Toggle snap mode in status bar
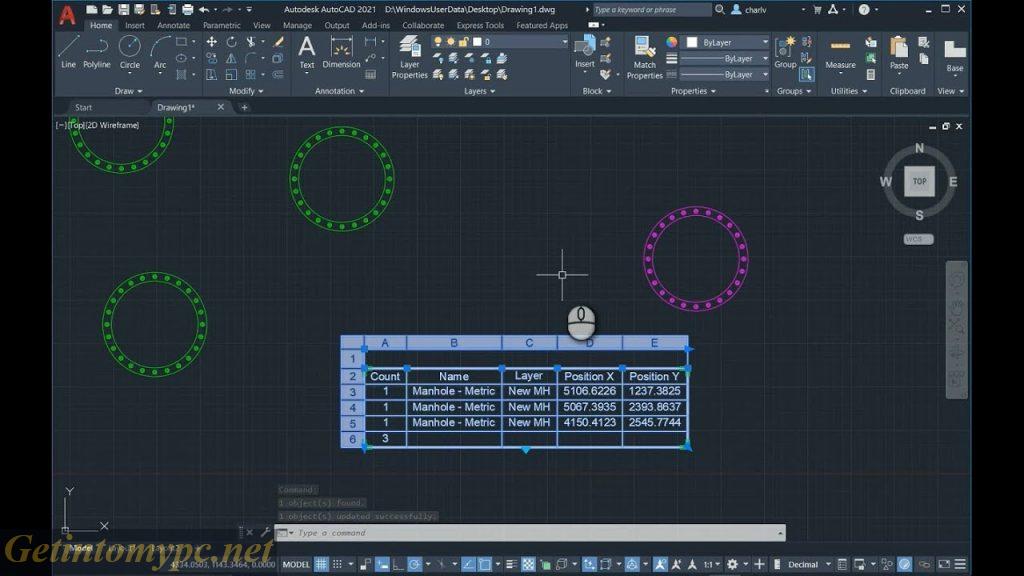Screen dimensions: 1024x576 (x=338, y=564)
